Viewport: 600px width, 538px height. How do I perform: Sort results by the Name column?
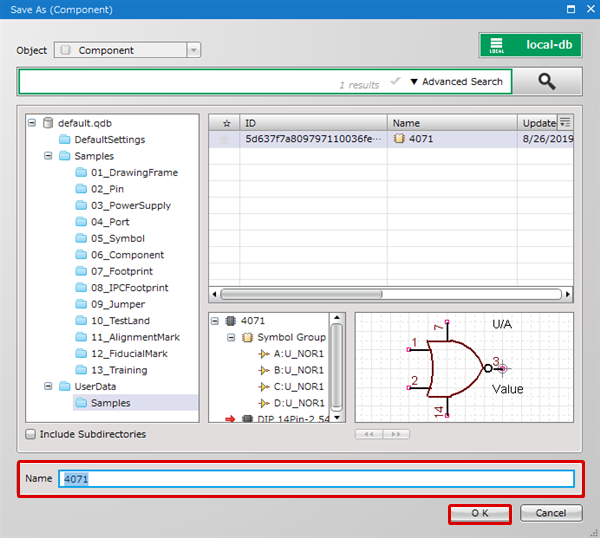coord(450,123)
